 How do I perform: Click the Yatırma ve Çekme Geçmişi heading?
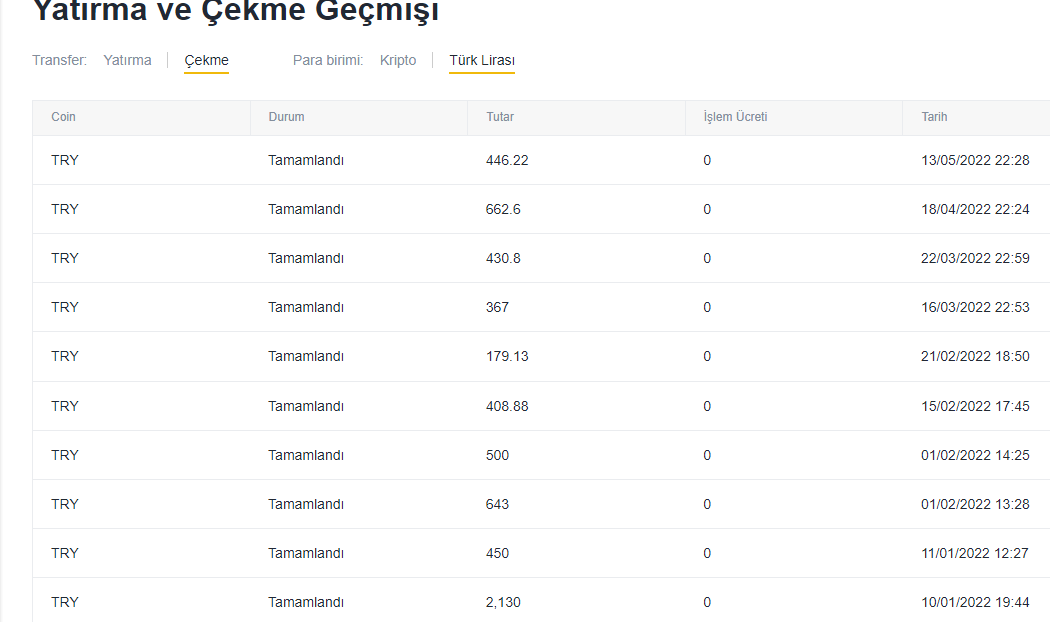pyautogui.click(x=236, y=12)
